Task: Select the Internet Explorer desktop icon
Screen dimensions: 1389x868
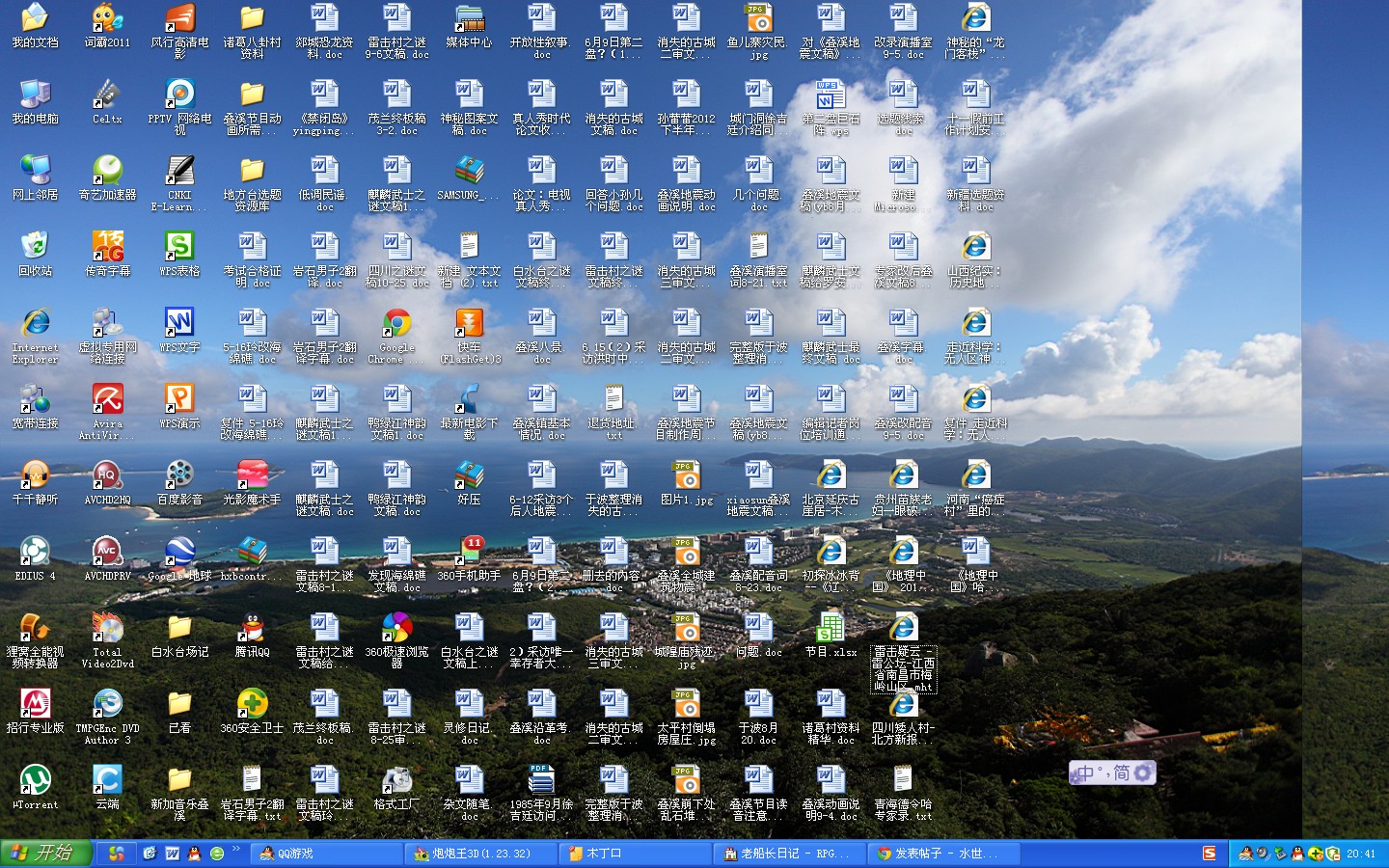Action: click(x=35, y=336)
